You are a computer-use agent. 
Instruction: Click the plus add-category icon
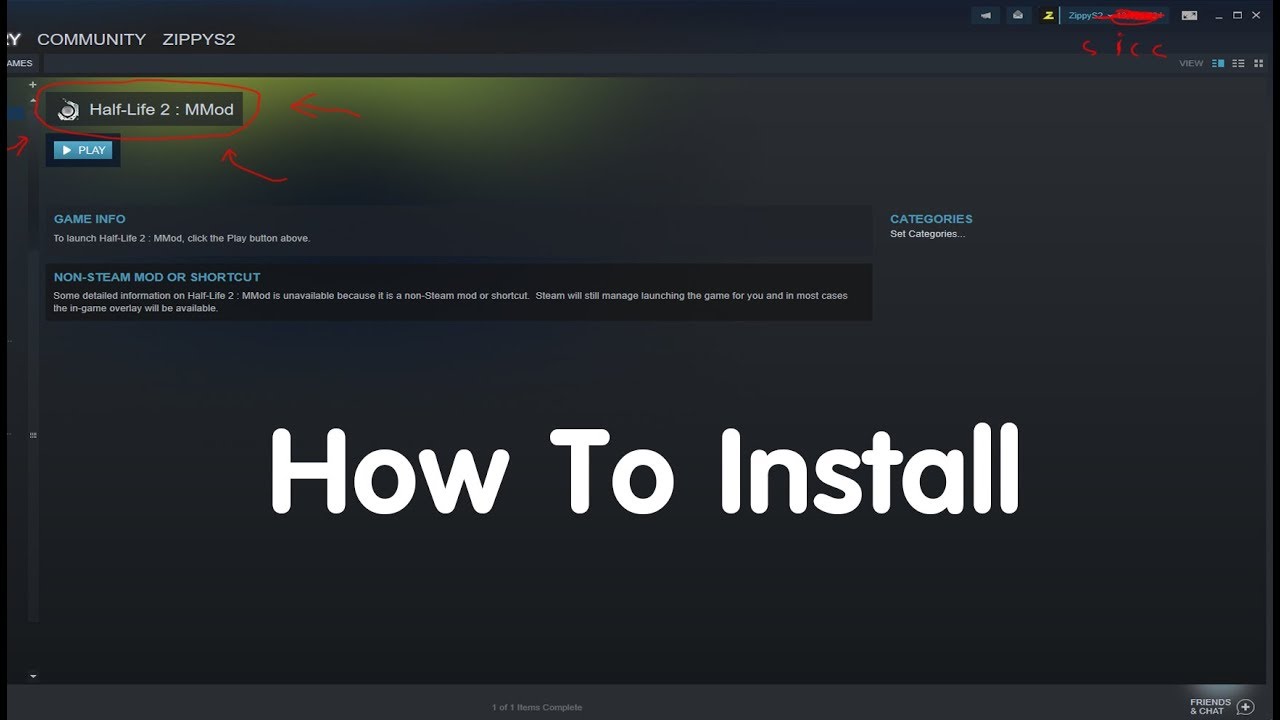pos(33,85)
